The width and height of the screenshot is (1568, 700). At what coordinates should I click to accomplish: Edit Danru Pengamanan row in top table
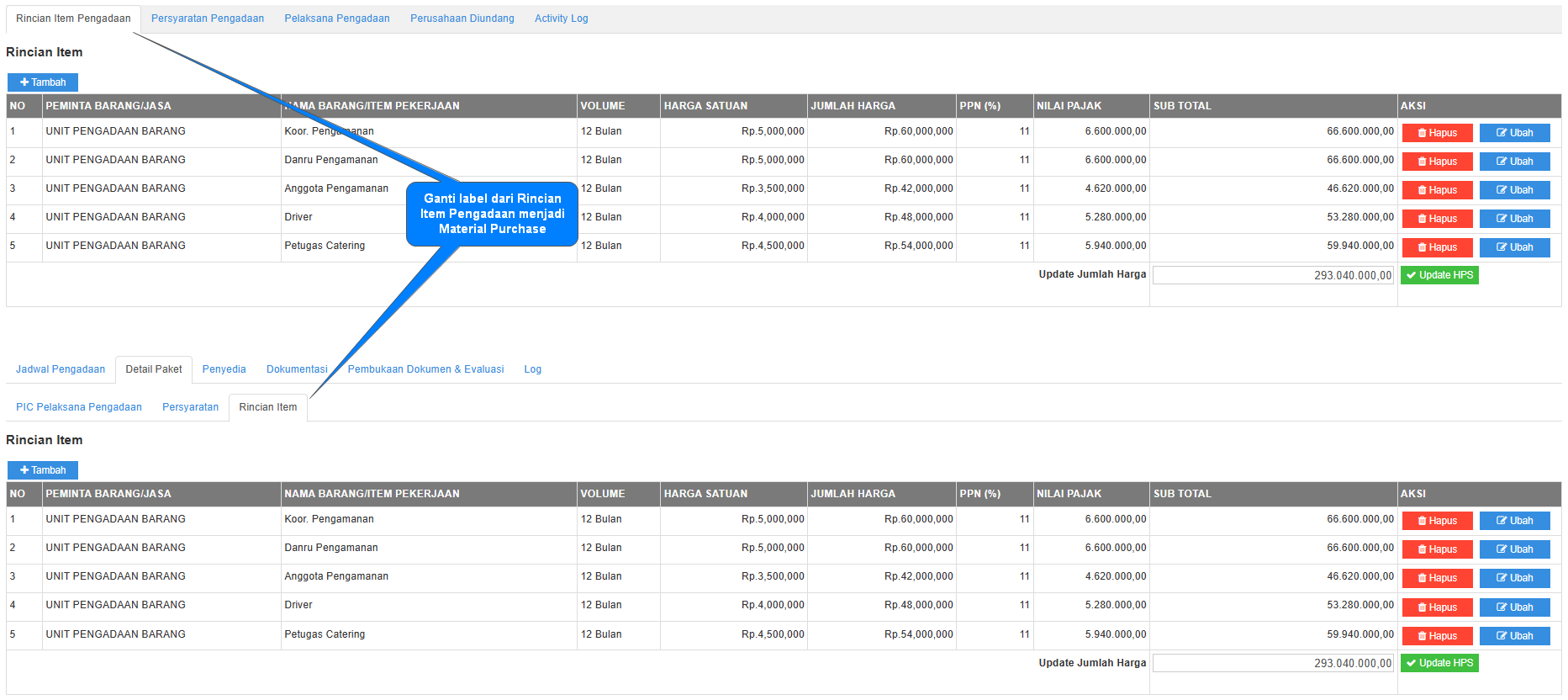[x=1514, y=162]
